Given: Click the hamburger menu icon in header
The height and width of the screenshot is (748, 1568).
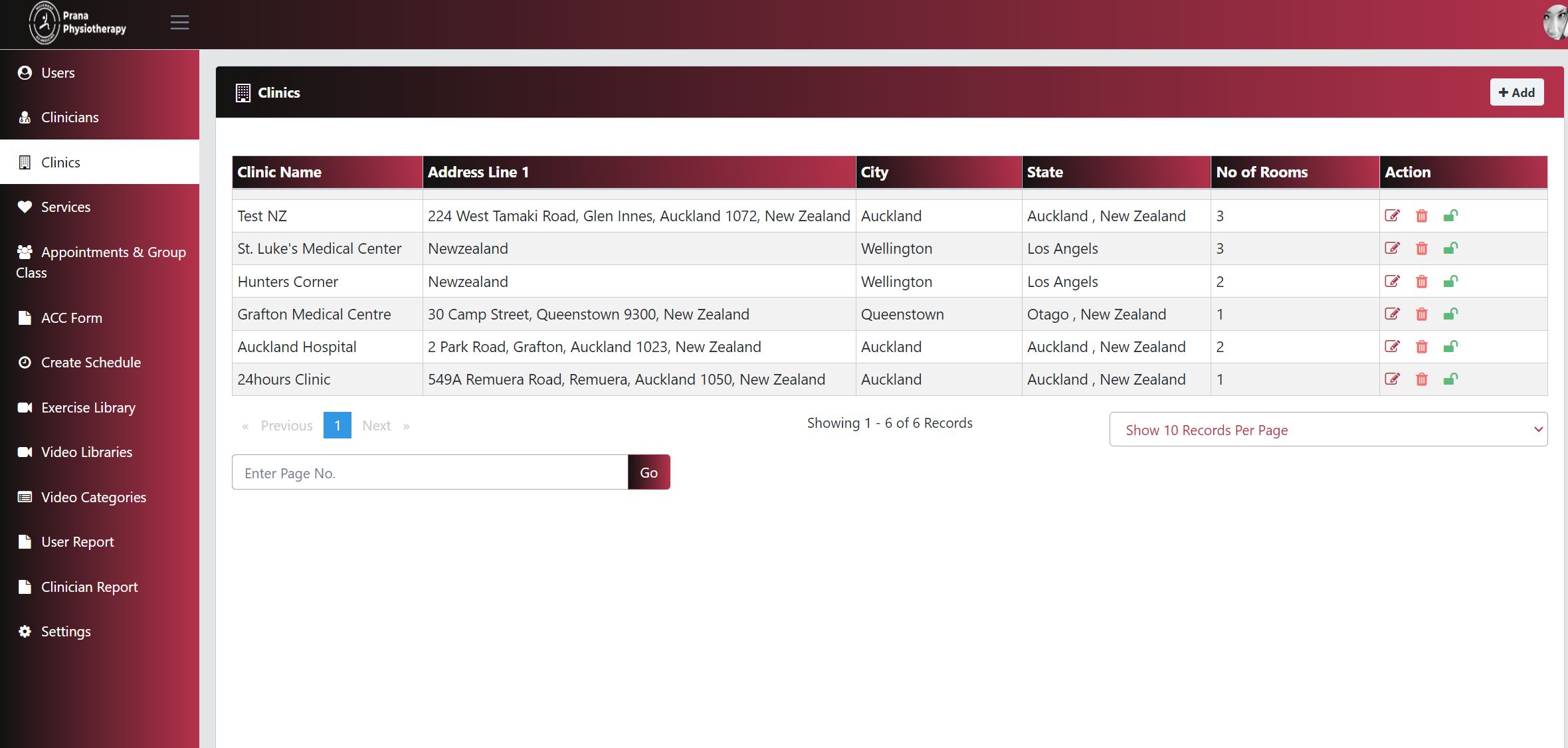Looking at the screenshot, I should [179, 23].
